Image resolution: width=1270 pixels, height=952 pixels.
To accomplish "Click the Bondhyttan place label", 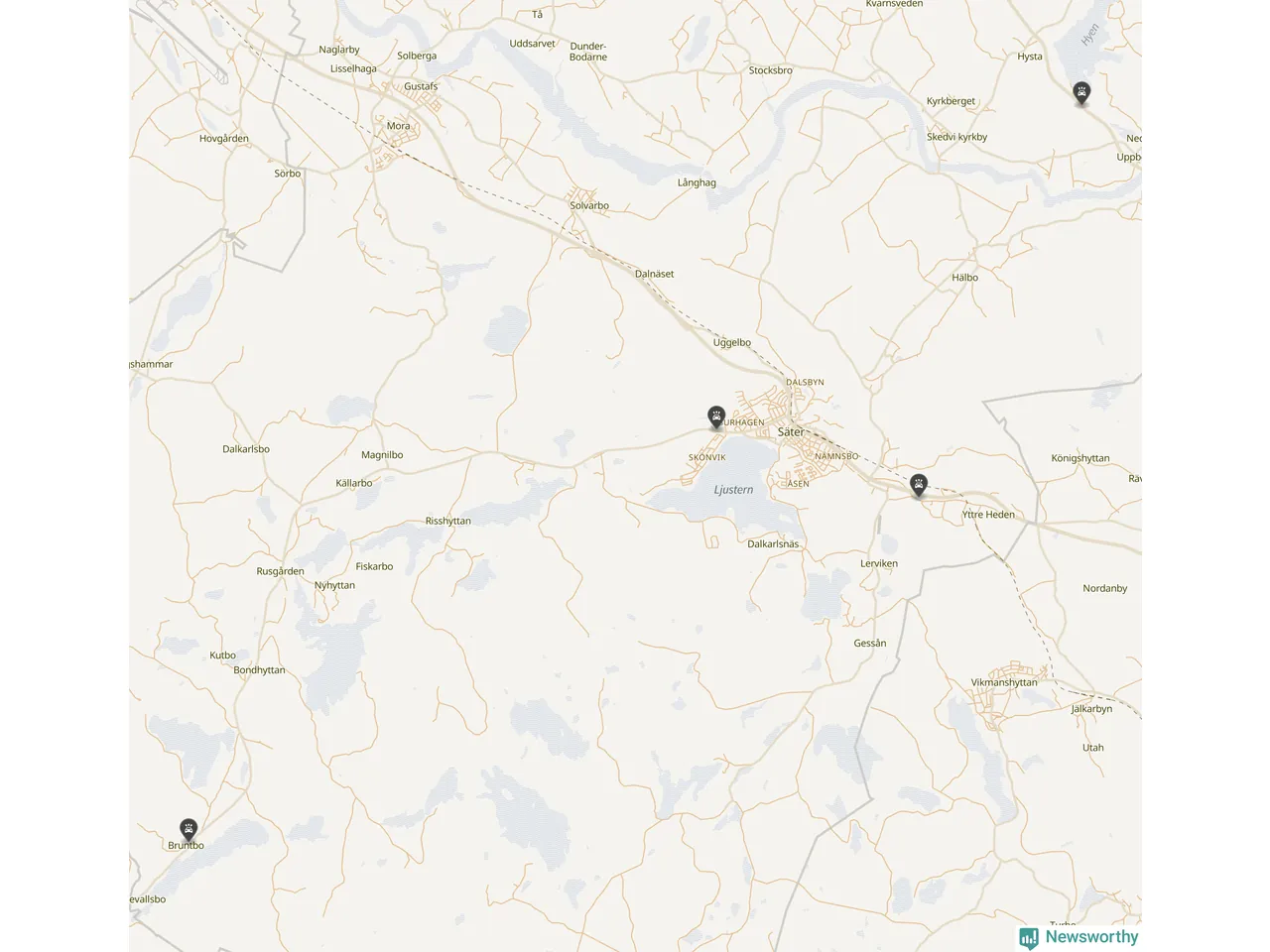I will click(x=259, y=670).
